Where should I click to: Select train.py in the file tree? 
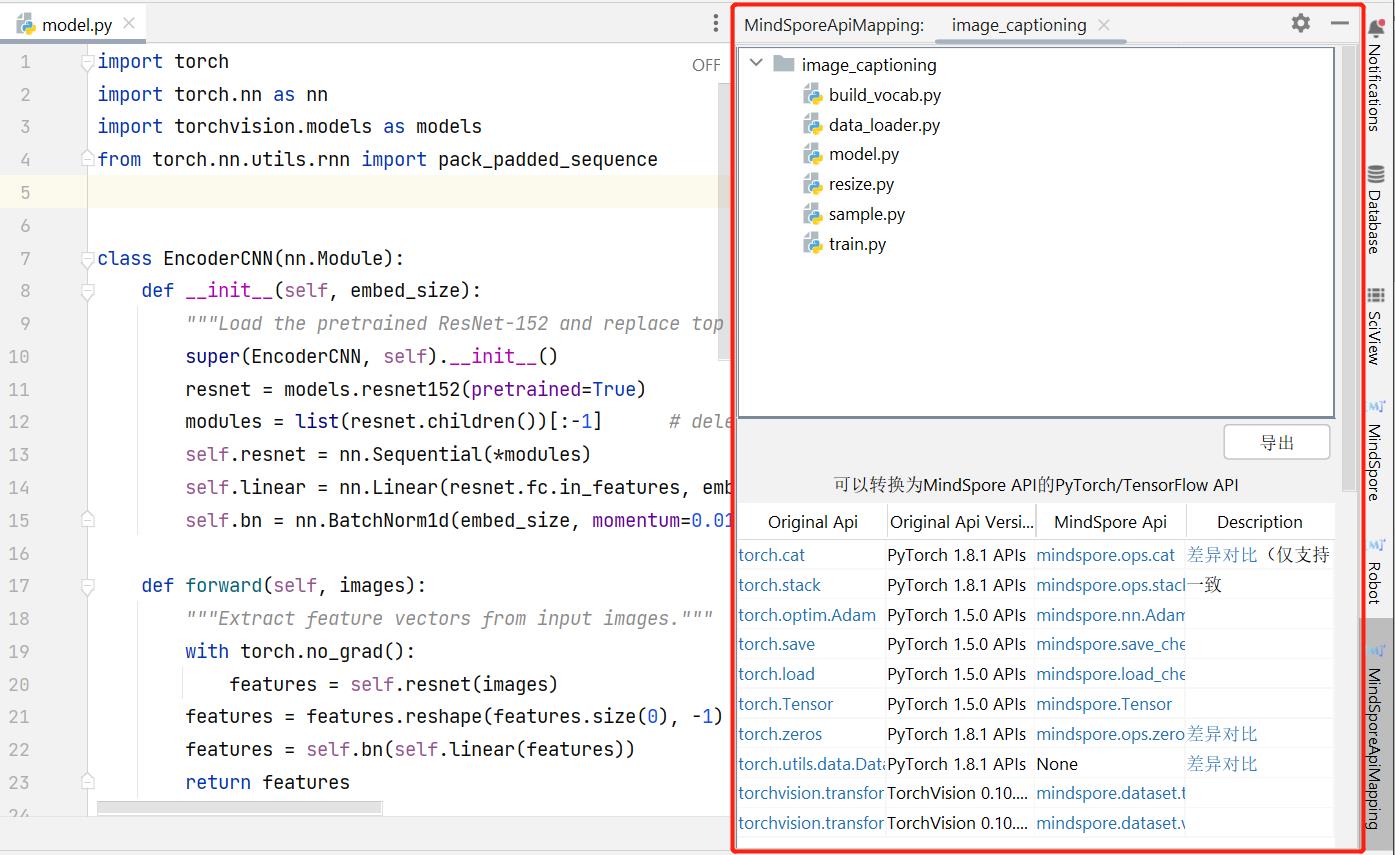tap(856, 244)
